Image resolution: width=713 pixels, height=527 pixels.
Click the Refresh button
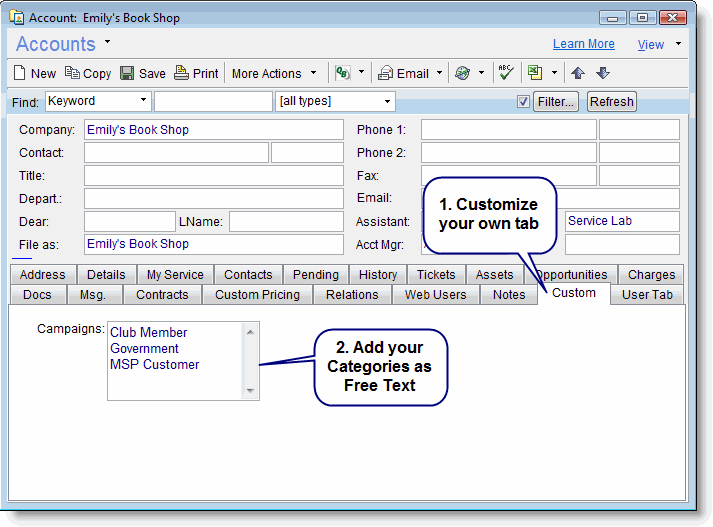pyautogui.click(x=611, y=102)
